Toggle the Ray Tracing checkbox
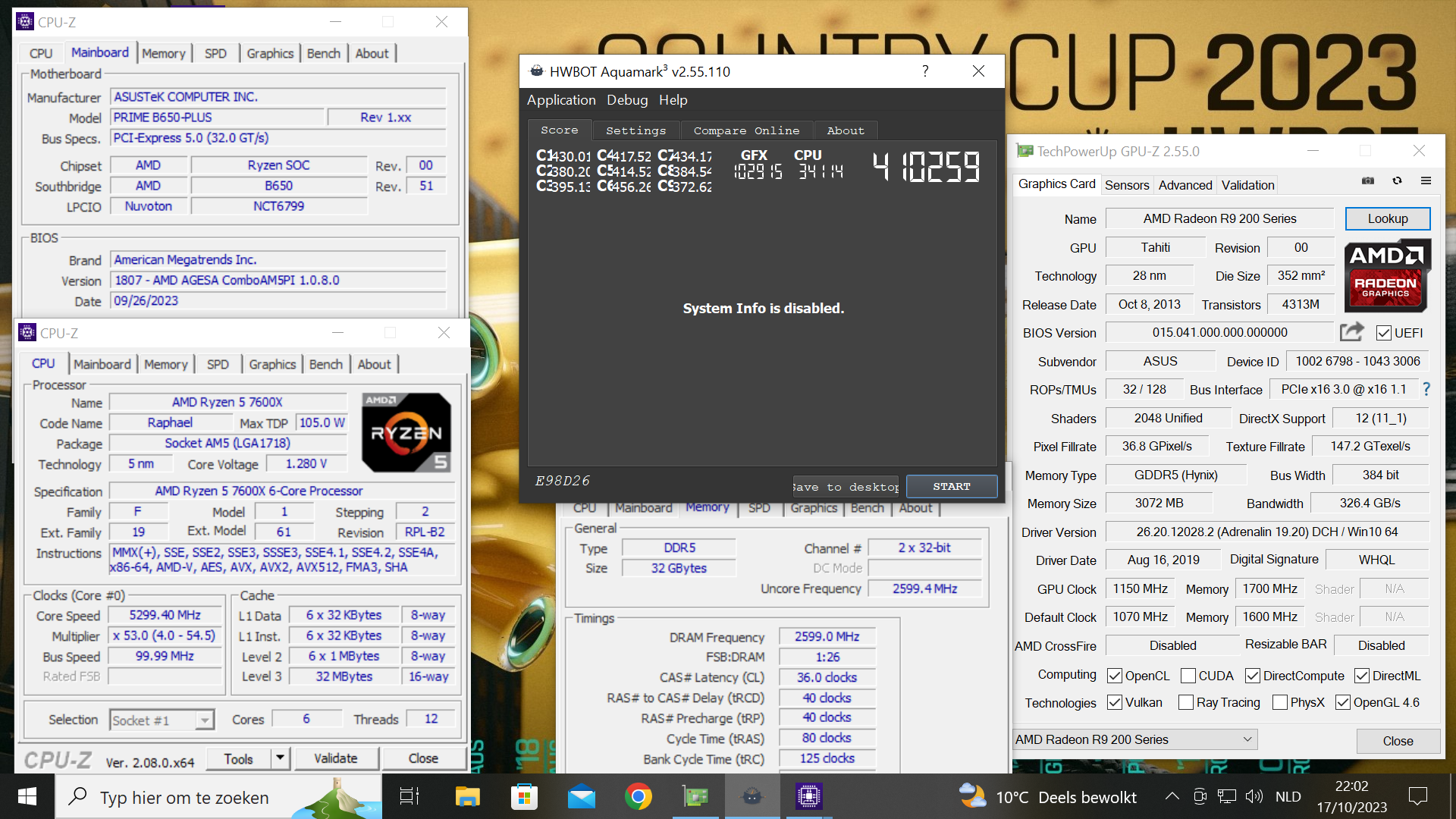Screen dimensions: 1456x819 (1186, 702)
